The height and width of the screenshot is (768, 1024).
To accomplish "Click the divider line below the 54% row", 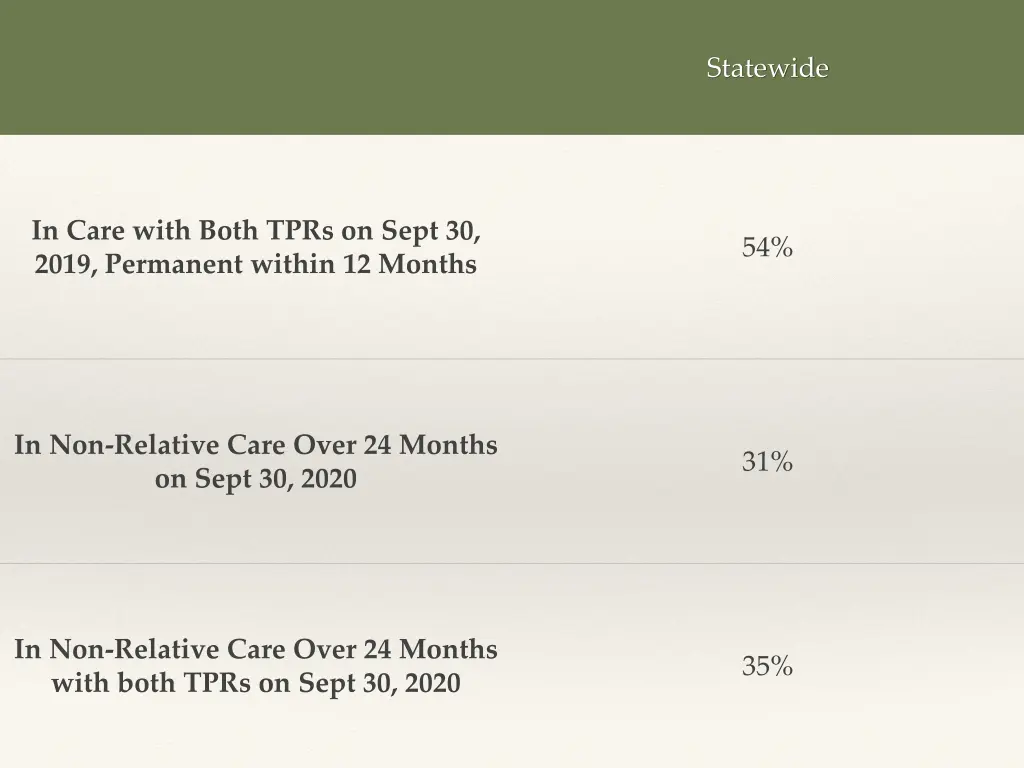I will [512, 359].
